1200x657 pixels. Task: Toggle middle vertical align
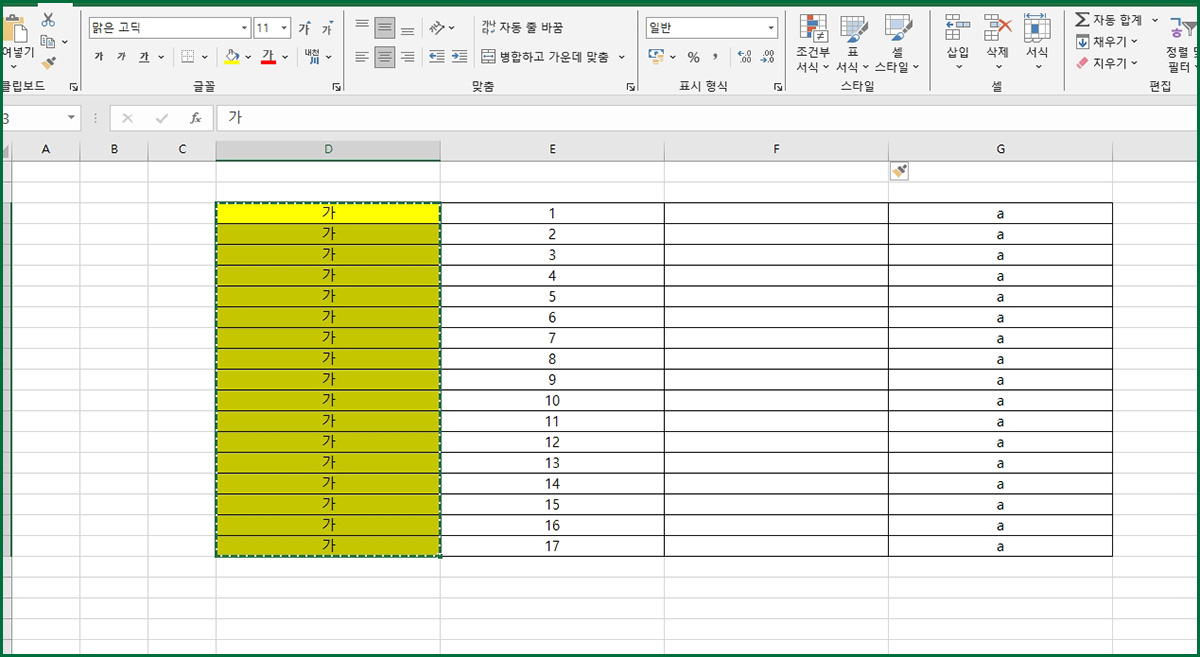[x=385, y=28]
